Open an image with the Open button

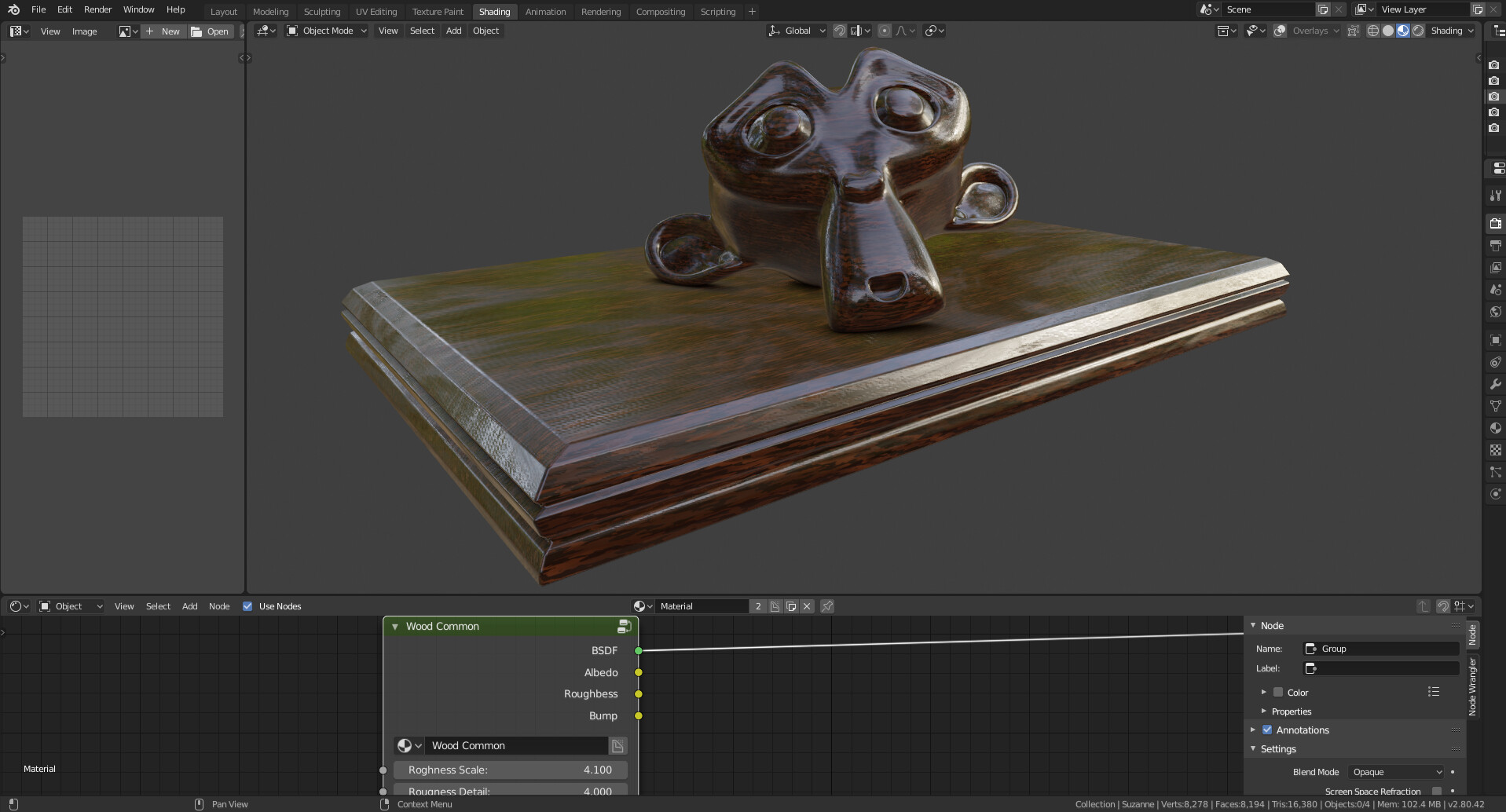pos(211,31)
